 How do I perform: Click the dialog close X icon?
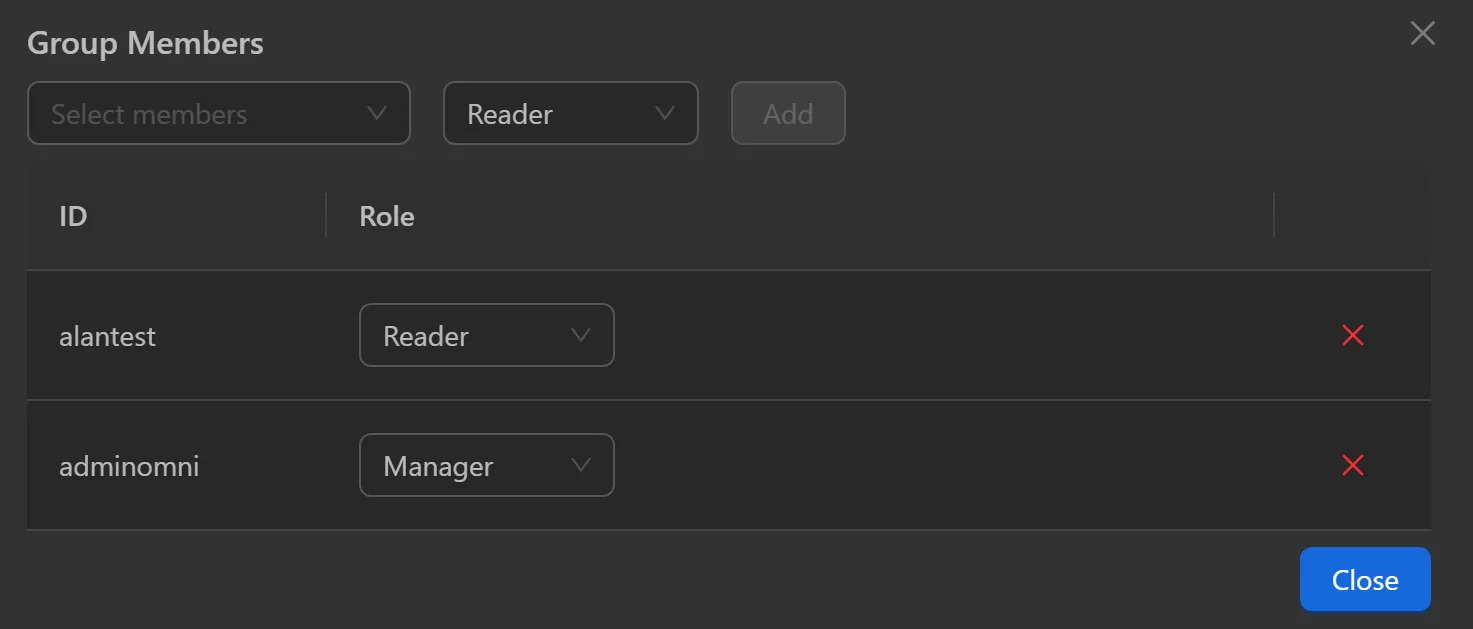coord(1422,33)
